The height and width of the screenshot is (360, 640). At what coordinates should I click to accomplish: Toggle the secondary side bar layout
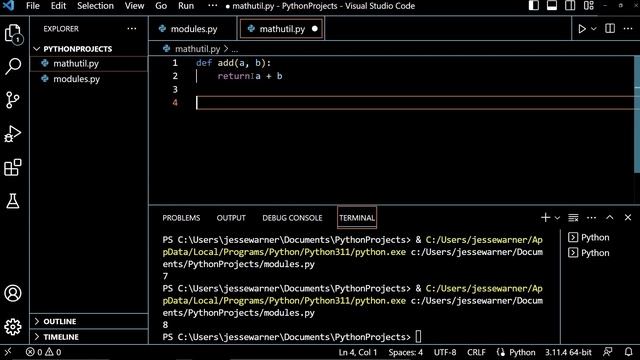[x=570, y=5]
